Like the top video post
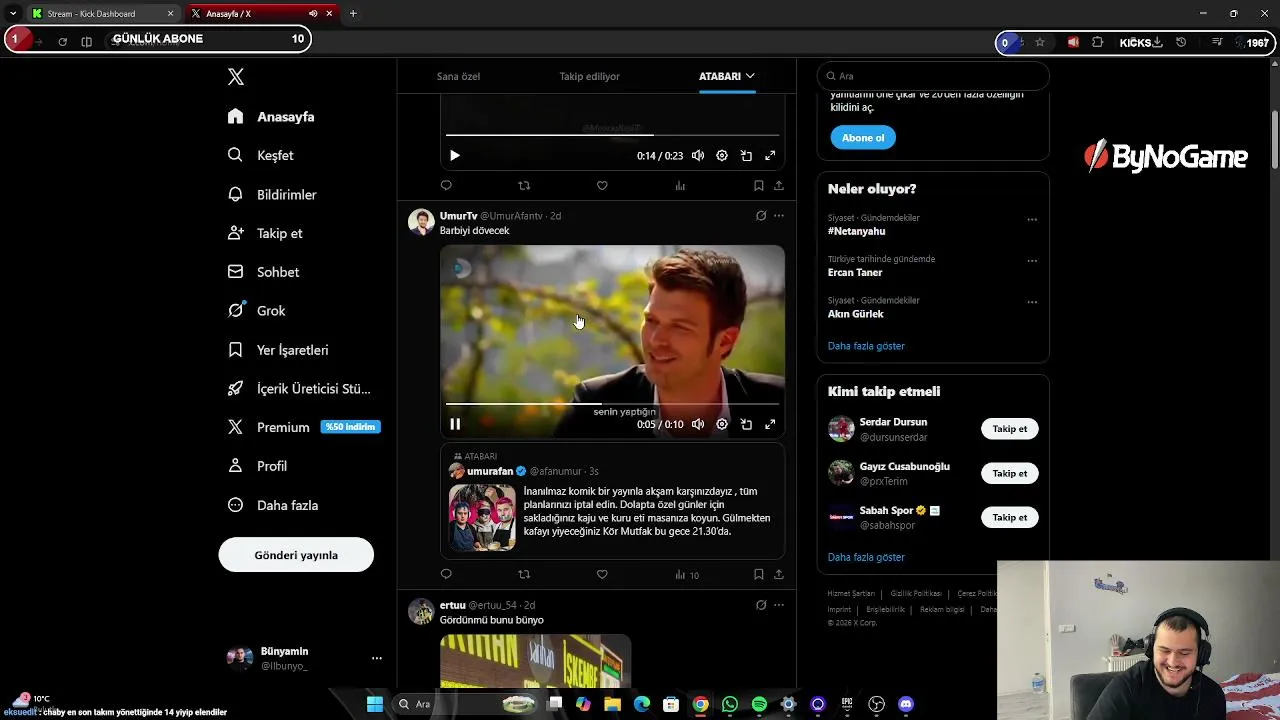1280x720 pixels. (602, 186)
